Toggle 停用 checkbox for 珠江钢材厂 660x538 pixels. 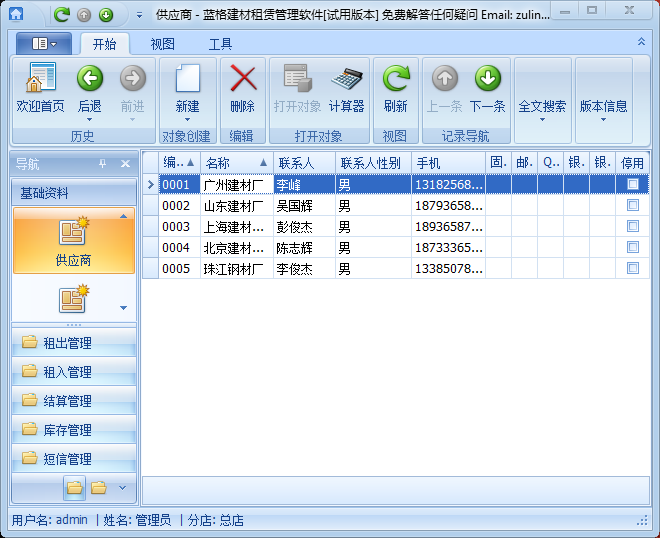coord(633,268)
